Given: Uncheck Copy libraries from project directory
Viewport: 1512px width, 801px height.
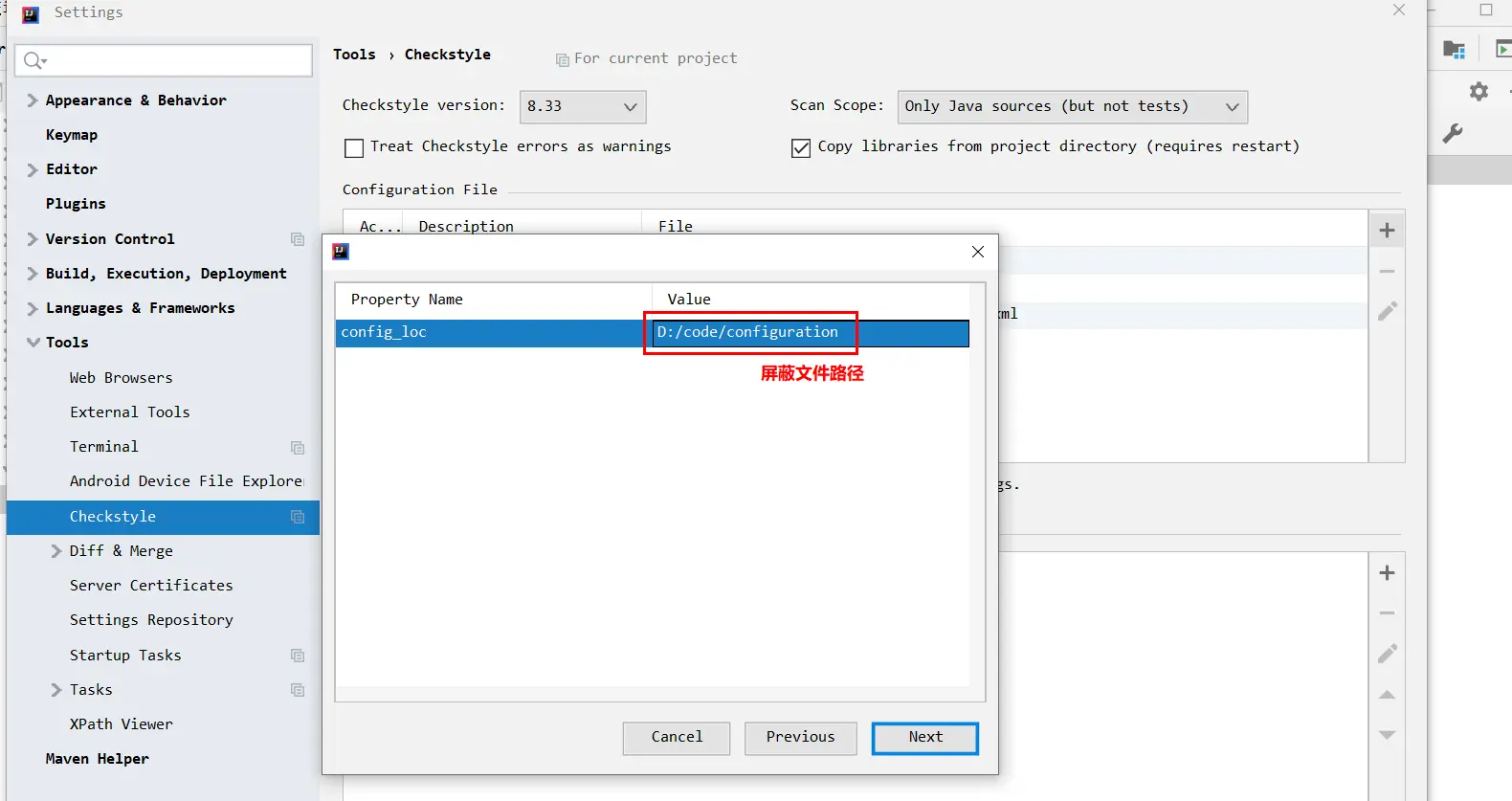Looking at the screenshot, I should point(801,148).
